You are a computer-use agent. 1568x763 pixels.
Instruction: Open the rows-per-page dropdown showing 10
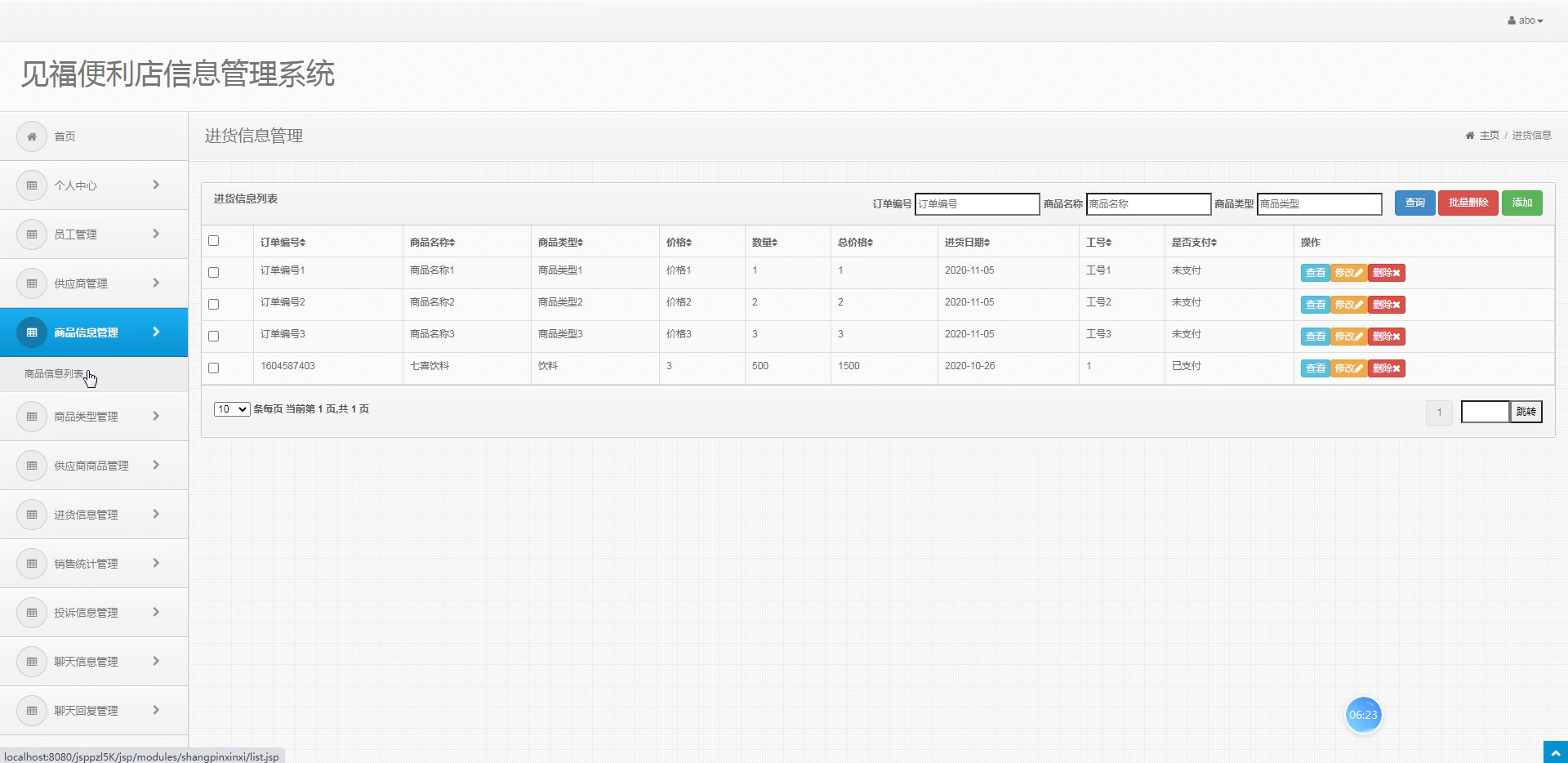(x=232, y=409)
